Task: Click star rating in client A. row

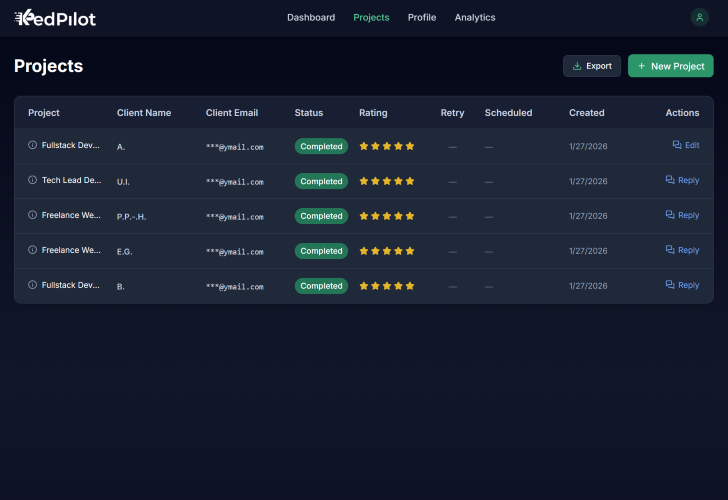Action: click(x=387, y=146)
